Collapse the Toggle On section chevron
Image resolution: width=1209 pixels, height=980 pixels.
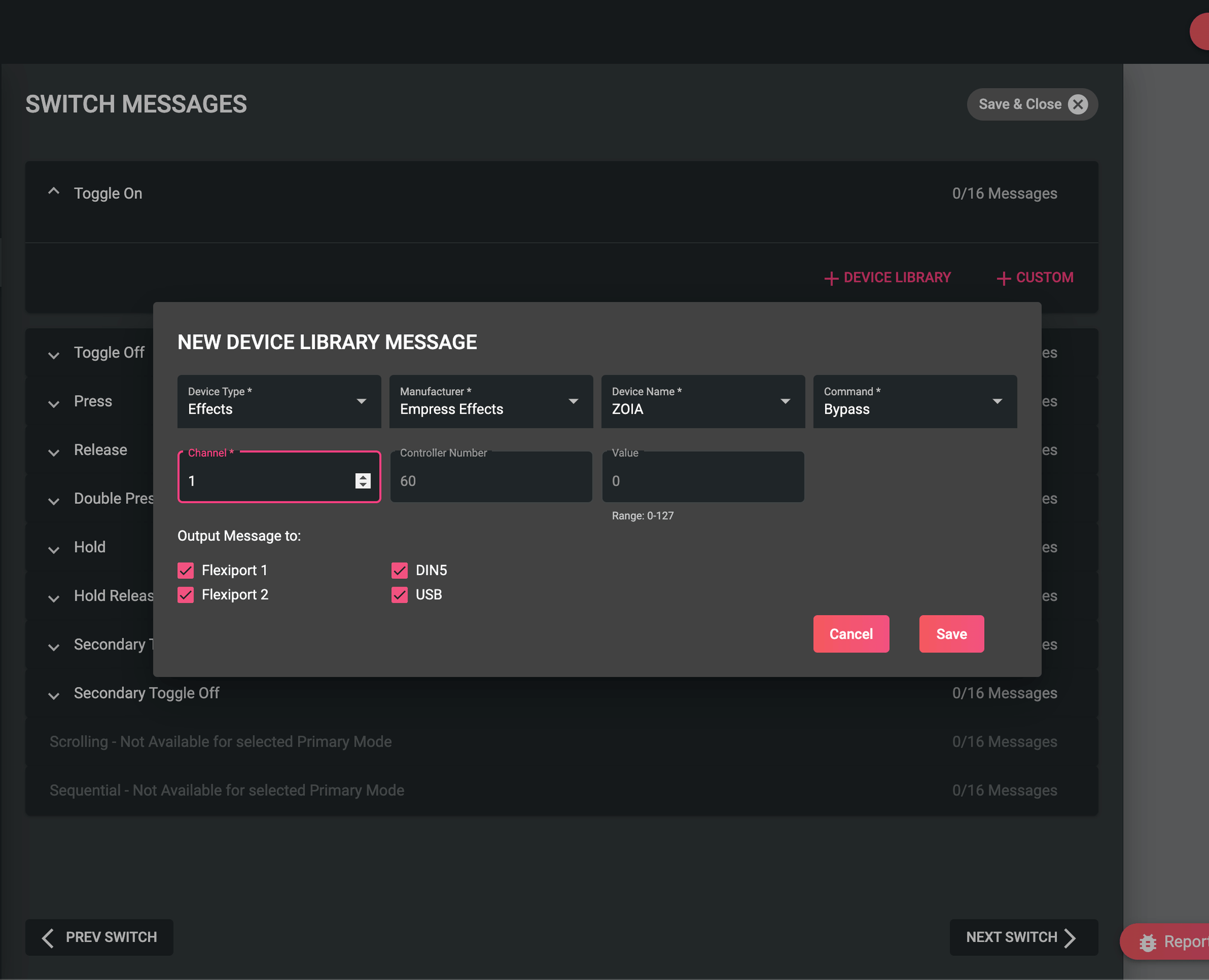[54, 192]
